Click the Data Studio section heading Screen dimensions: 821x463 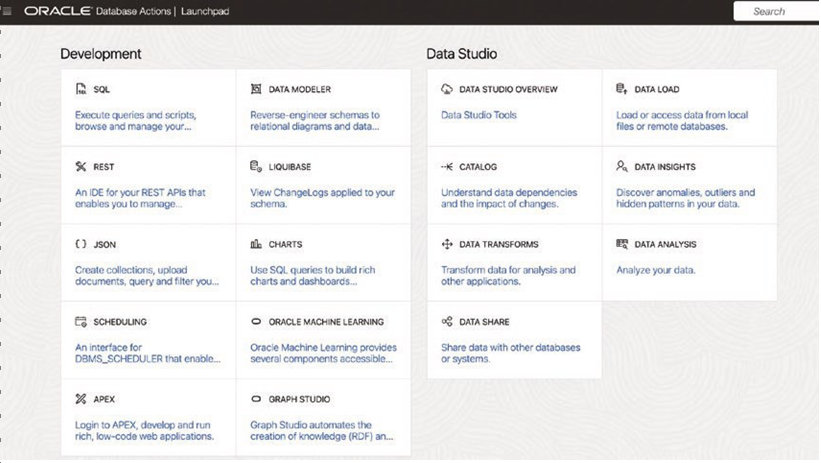tap(461, 53)
